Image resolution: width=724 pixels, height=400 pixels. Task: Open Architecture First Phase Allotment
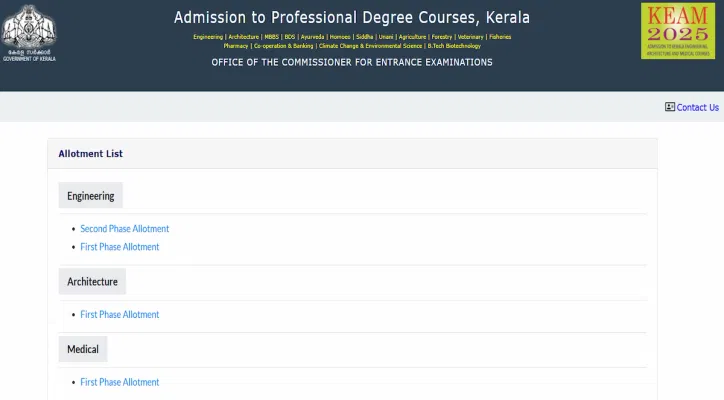click(x=120, y=315)
